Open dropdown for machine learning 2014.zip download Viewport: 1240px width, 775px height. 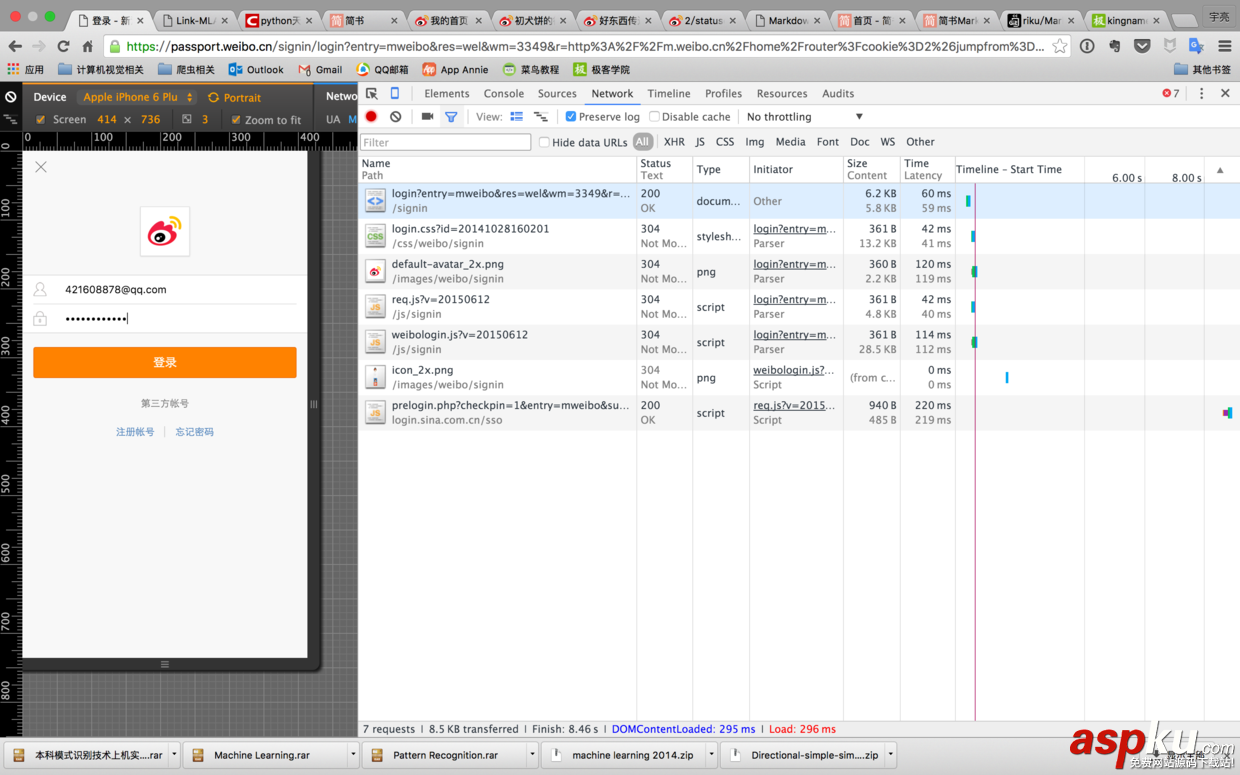[711, 755]
